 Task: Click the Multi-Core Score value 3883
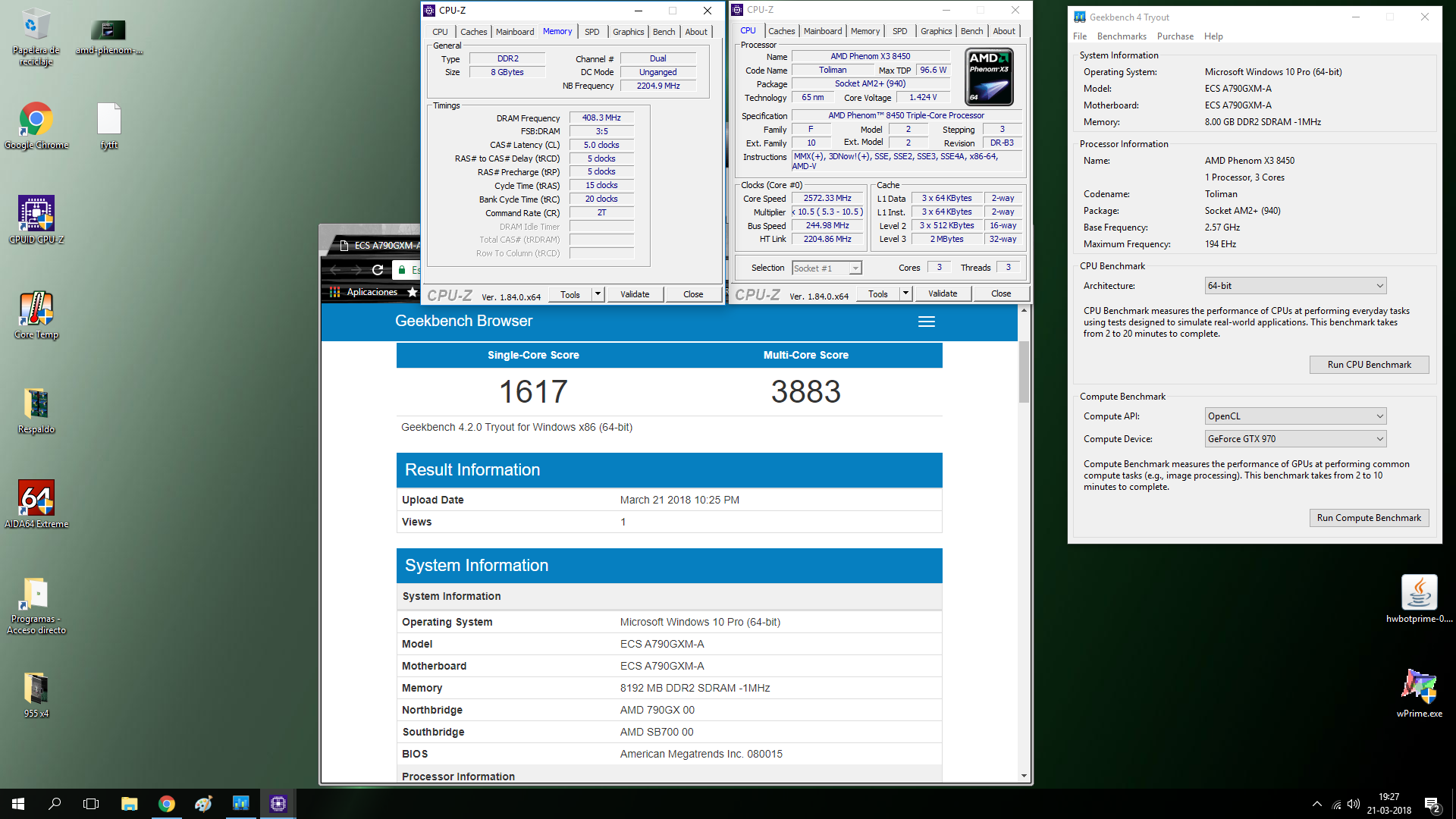click(805, 392)
